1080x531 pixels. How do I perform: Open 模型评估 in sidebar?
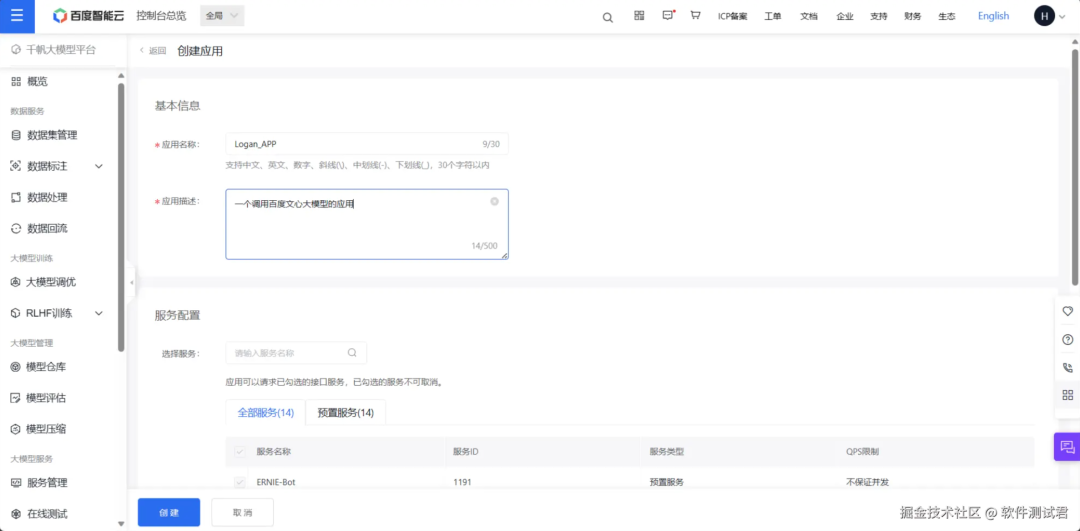tap(45, 397)
